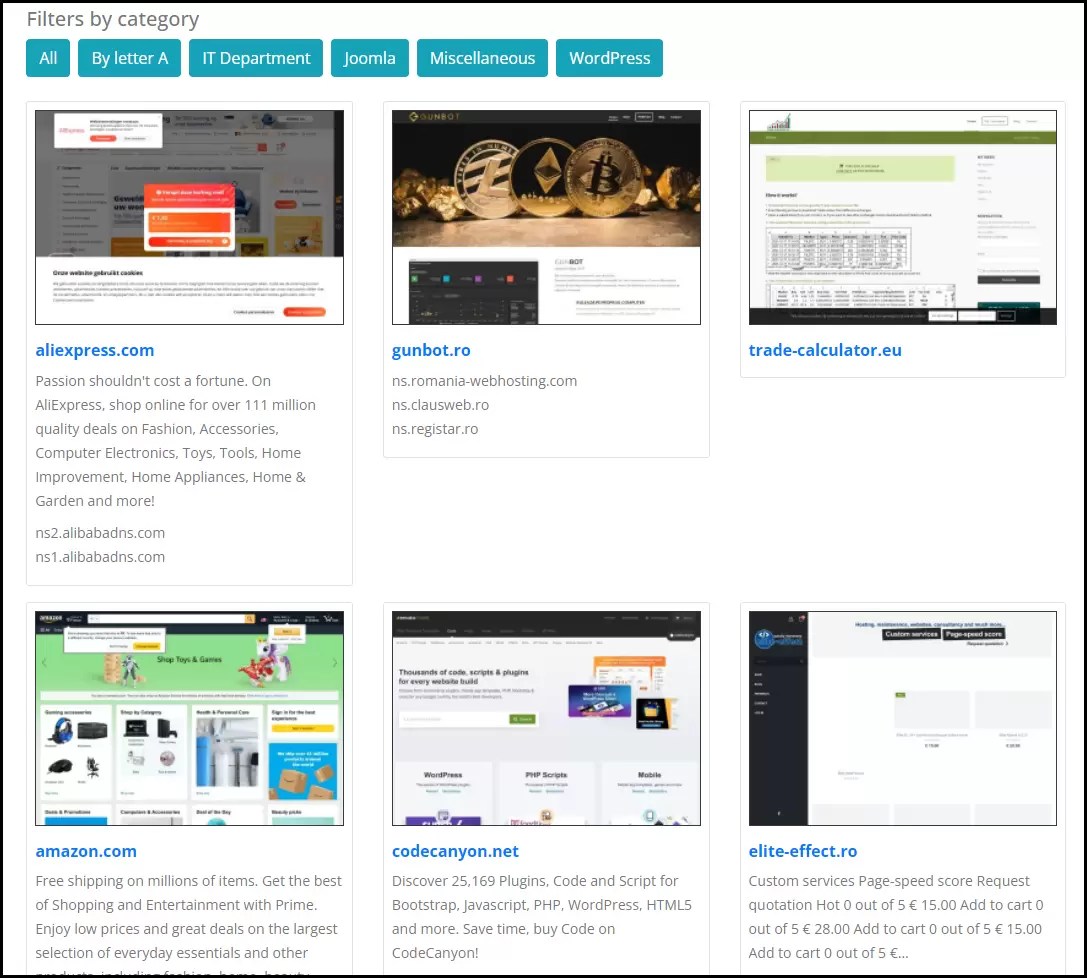Click the 'Custom services Page-speed score' description
The width and height of the screenshot is (1087, 978).
point(896,917)
